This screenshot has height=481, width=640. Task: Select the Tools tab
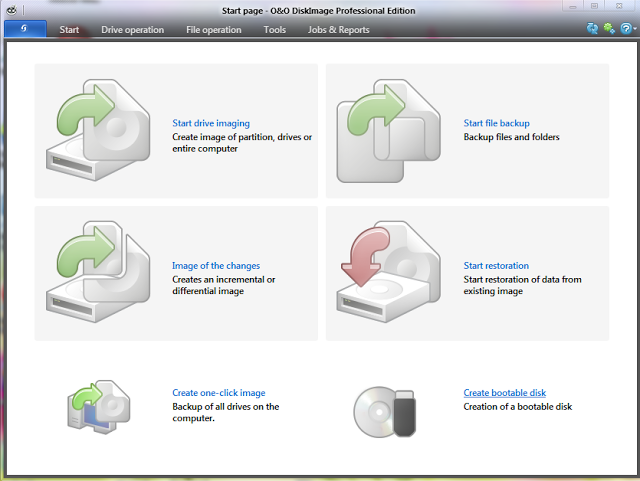[x=275, y=30]
